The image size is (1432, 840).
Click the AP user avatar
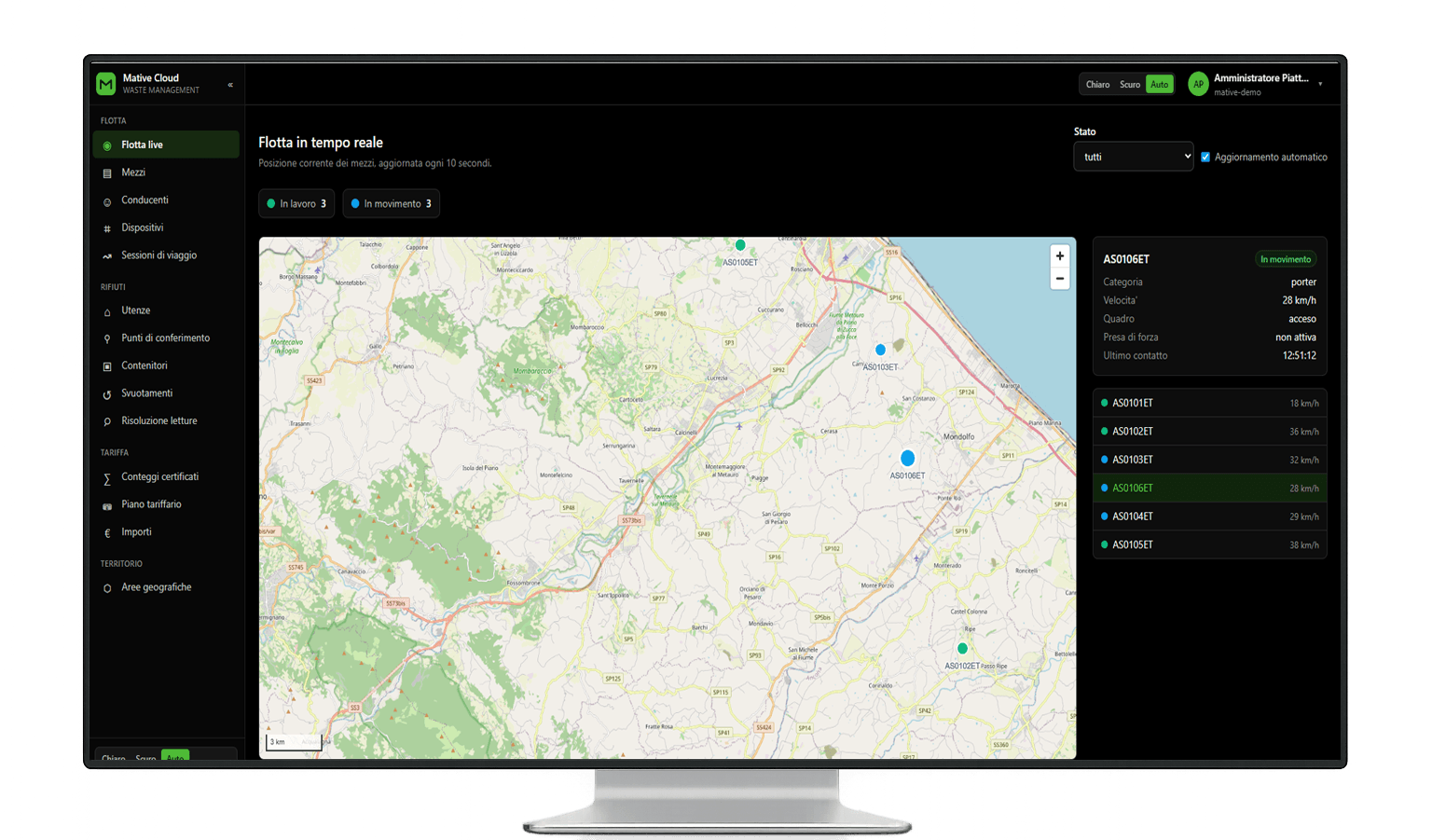click(x=1198, y=84)
